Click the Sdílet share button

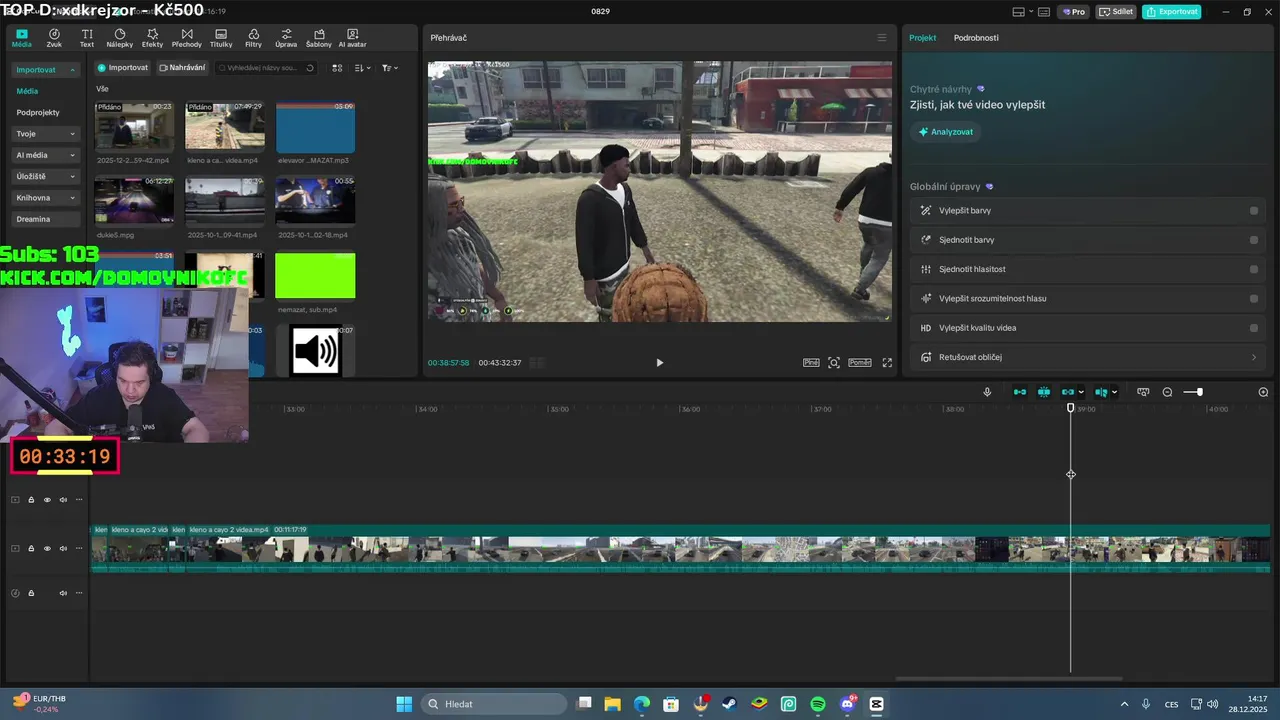(1116, 12)
